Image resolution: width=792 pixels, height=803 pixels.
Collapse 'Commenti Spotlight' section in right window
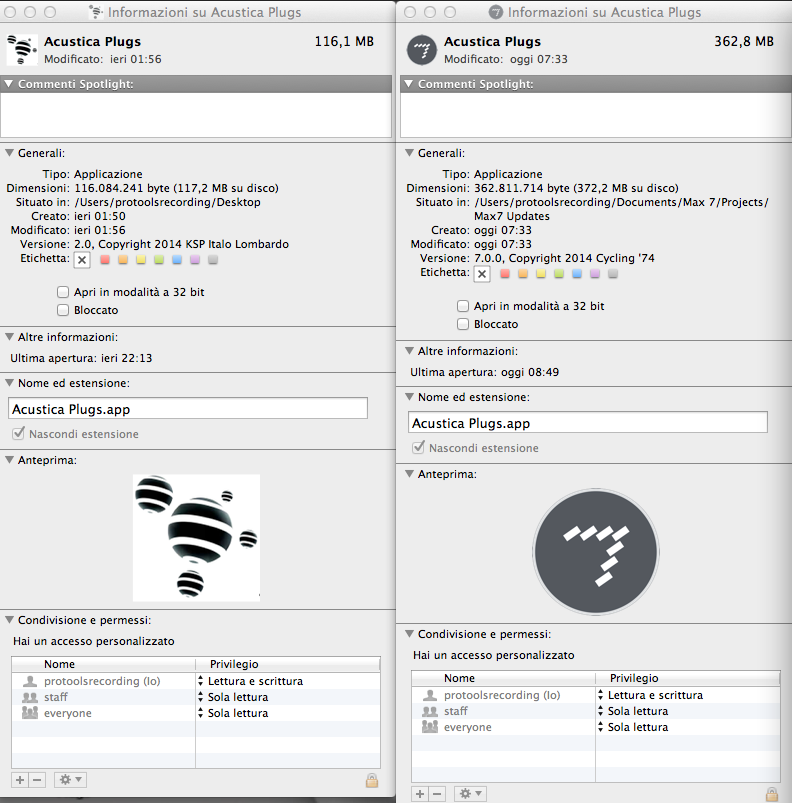(x=409, y=83)
